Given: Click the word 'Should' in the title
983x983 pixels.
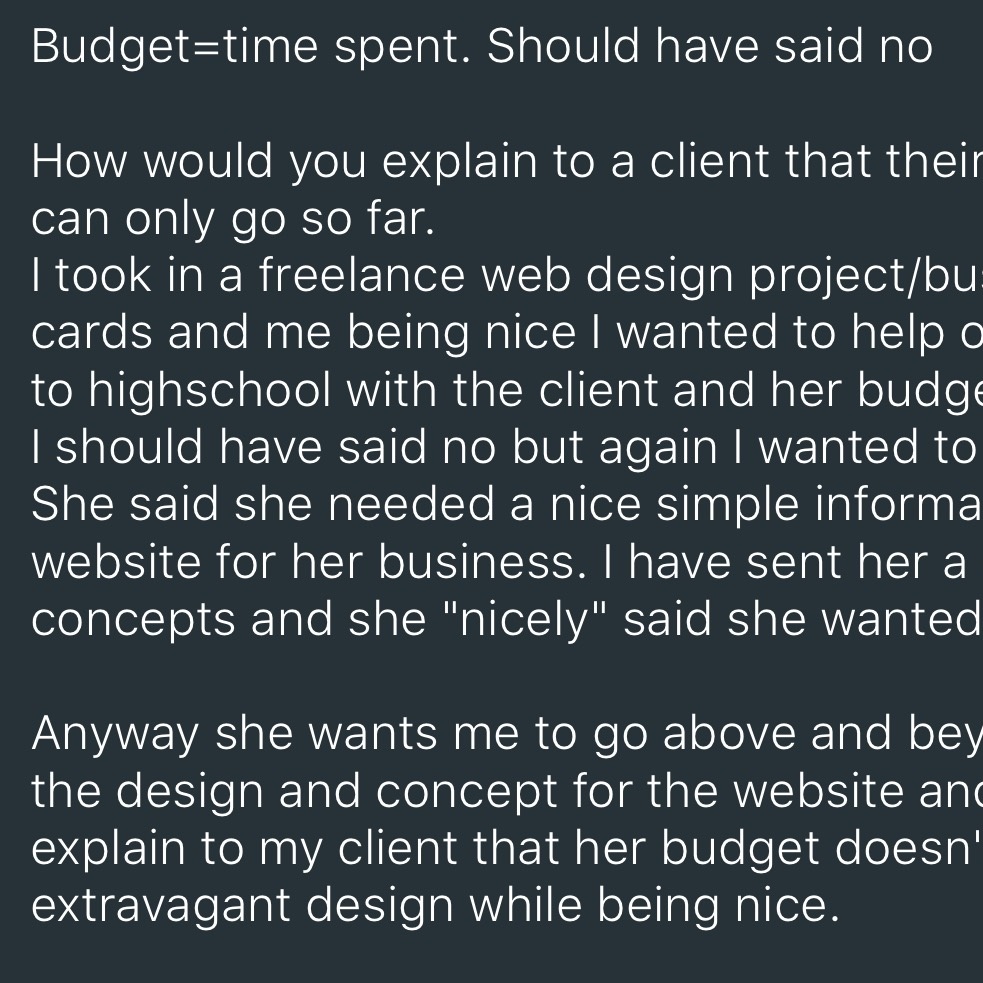Looking at the screenshot, I should pos(563,46).
